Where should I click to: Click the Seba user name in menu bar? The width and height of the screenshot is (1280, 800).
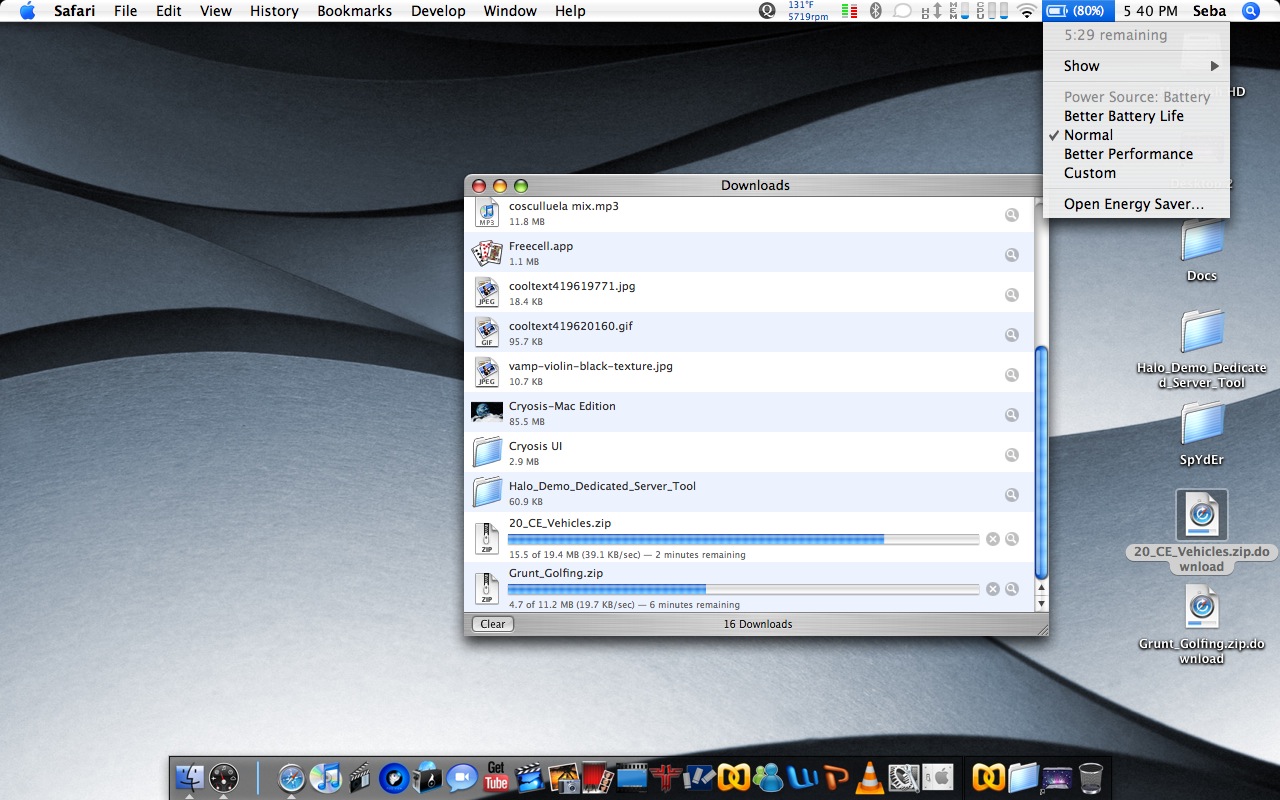point(1210,11)
